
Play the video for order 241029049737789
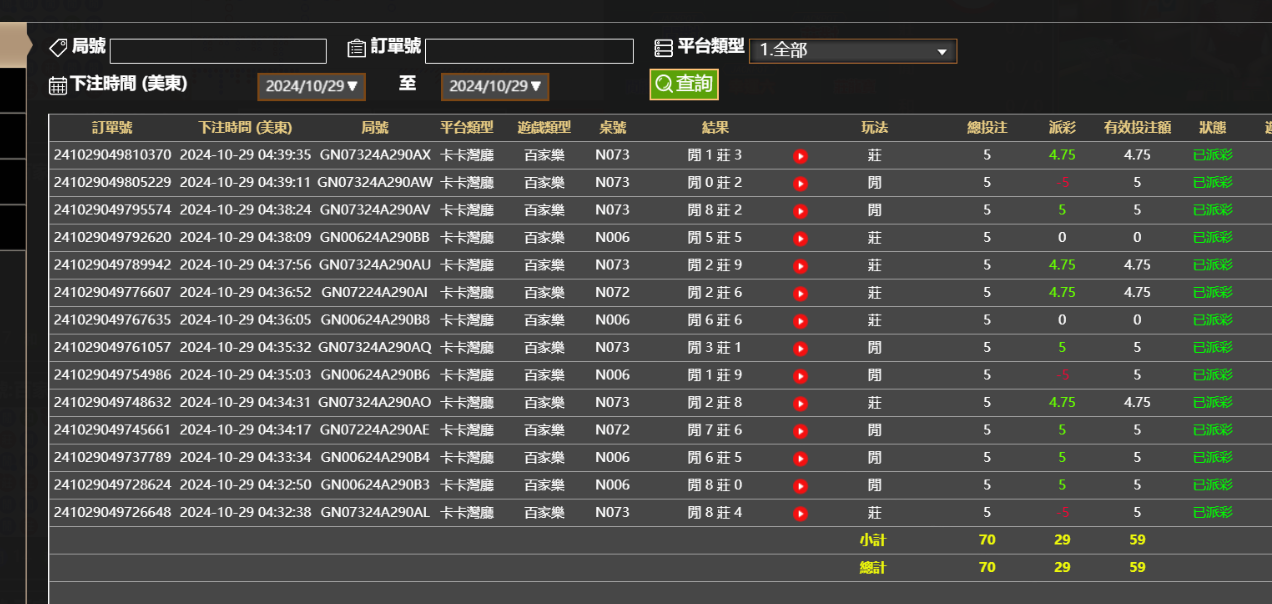point(800,457)
